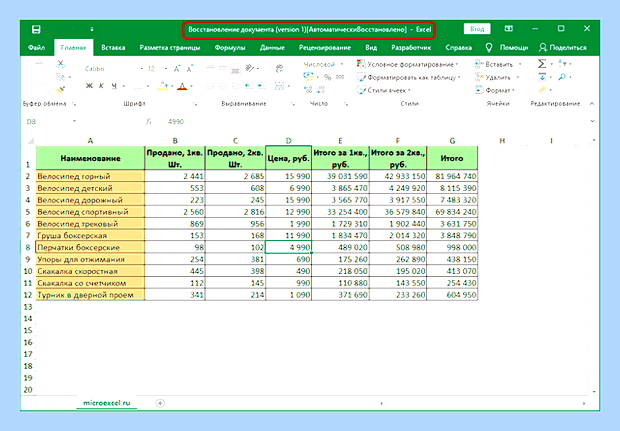The height and width of the screenshot is (431, 620).
Task: Click the text orientation icon
Action: point(250,68)
